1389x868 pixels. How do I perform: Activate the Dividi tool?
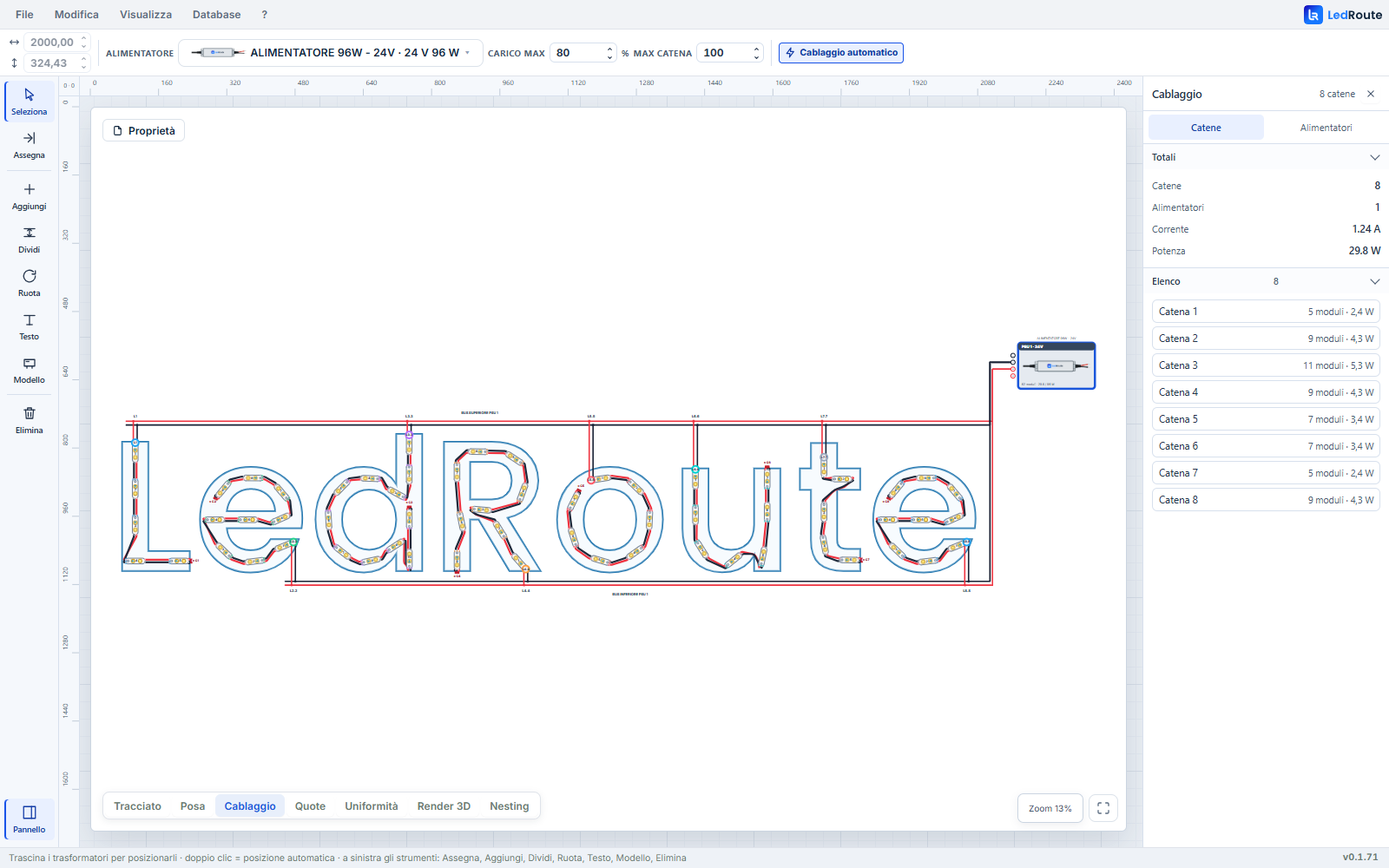point(29,240)
